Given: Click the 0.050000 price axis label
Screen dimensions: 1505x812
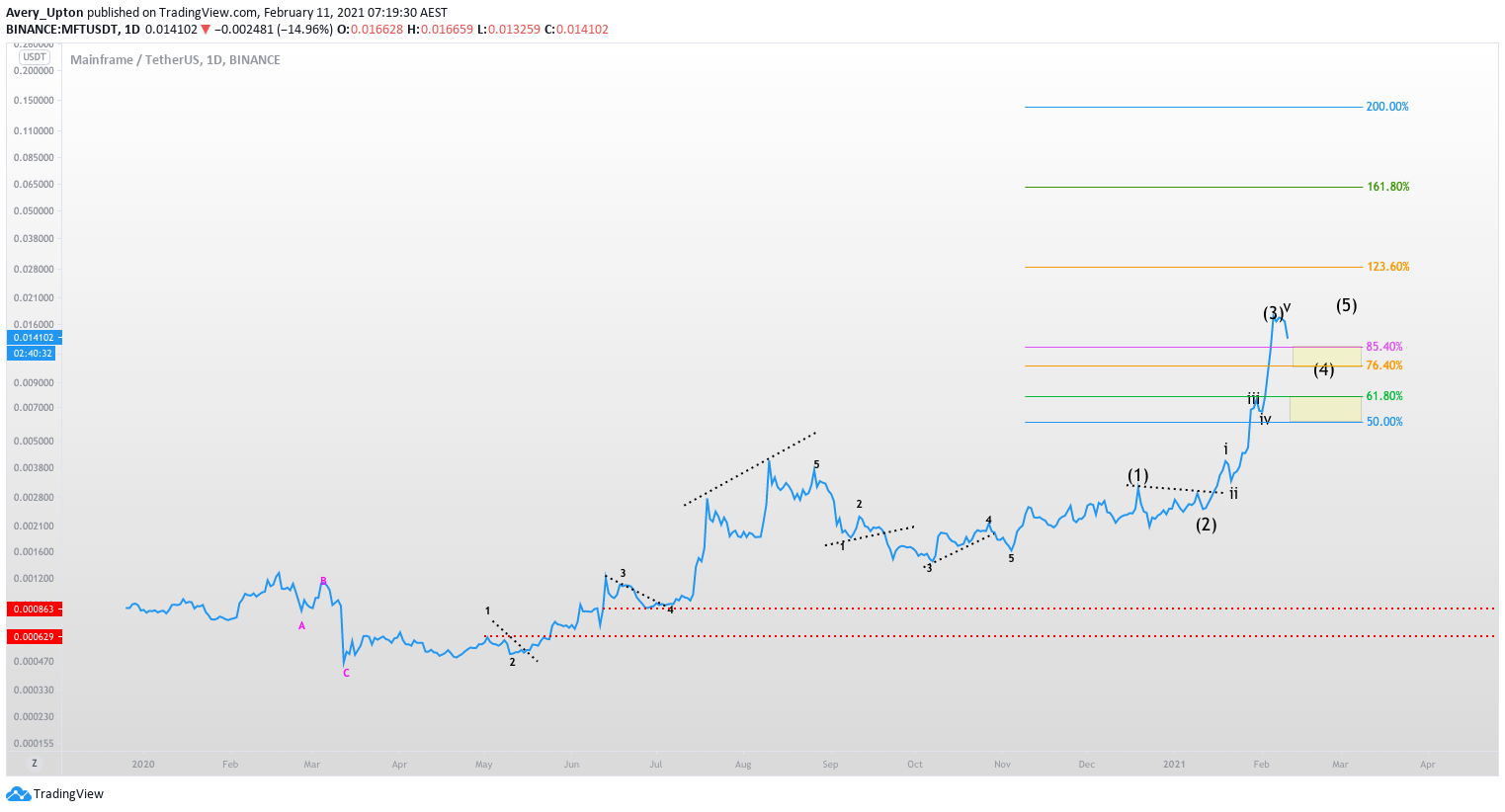Looking at the screenshot, I should [x=34, y=211].
